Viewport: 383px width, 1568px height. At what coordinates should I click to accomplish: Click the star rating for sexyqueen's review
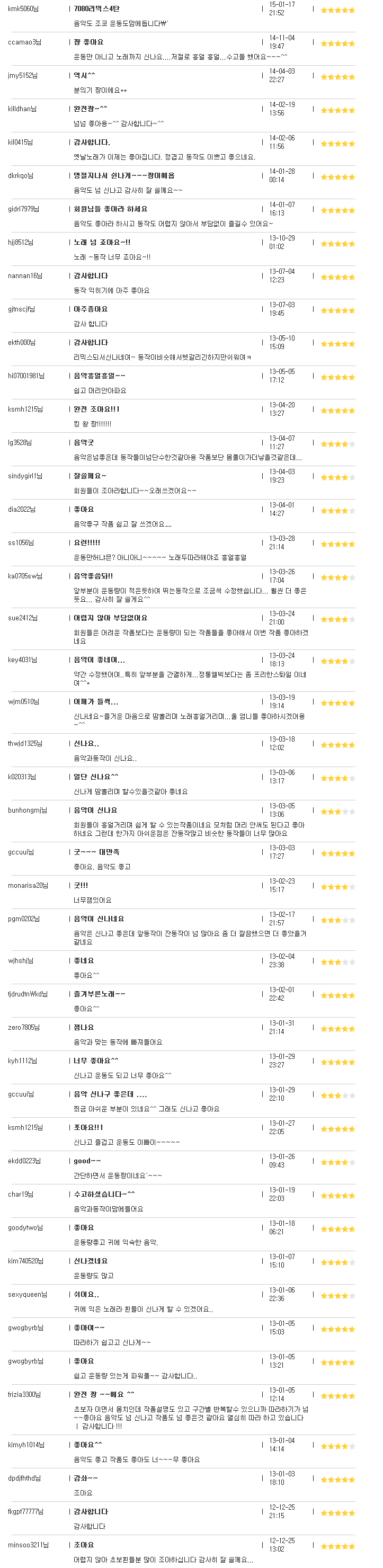[x=338, y=1295]
